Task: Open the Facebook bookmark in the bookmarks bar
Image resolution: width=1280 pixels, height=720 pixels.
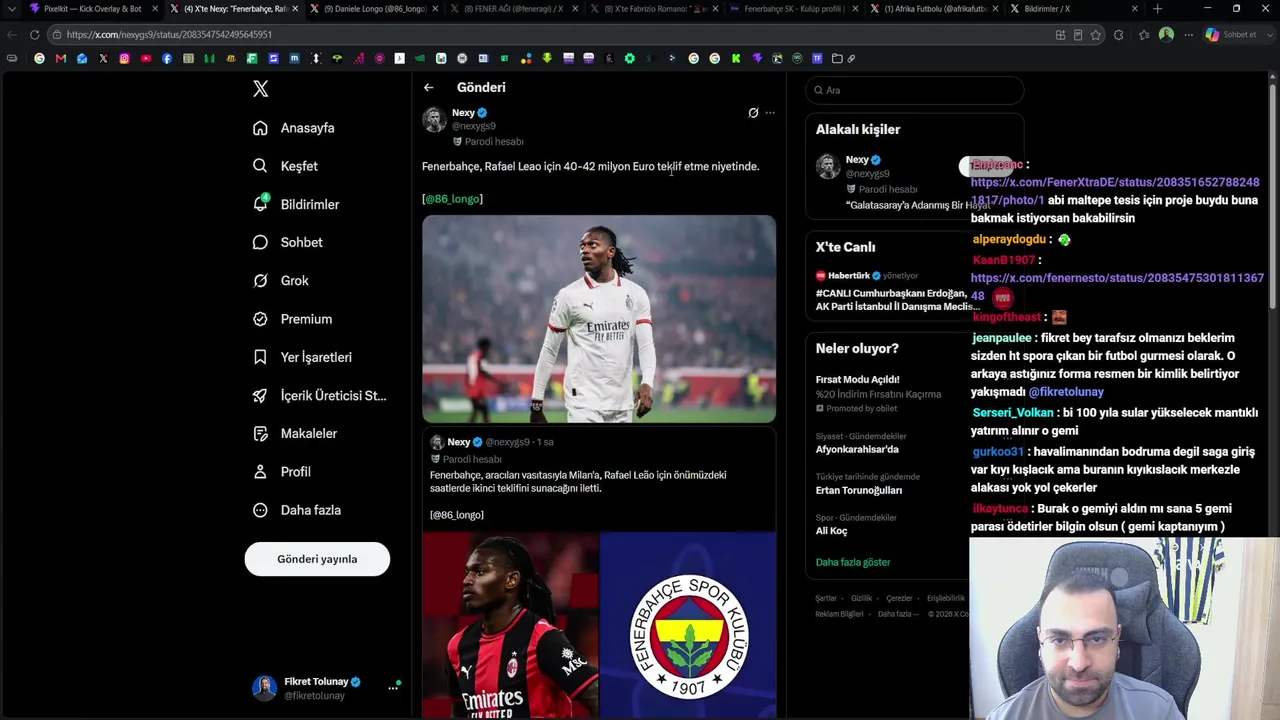Action: tap(167, 58)
